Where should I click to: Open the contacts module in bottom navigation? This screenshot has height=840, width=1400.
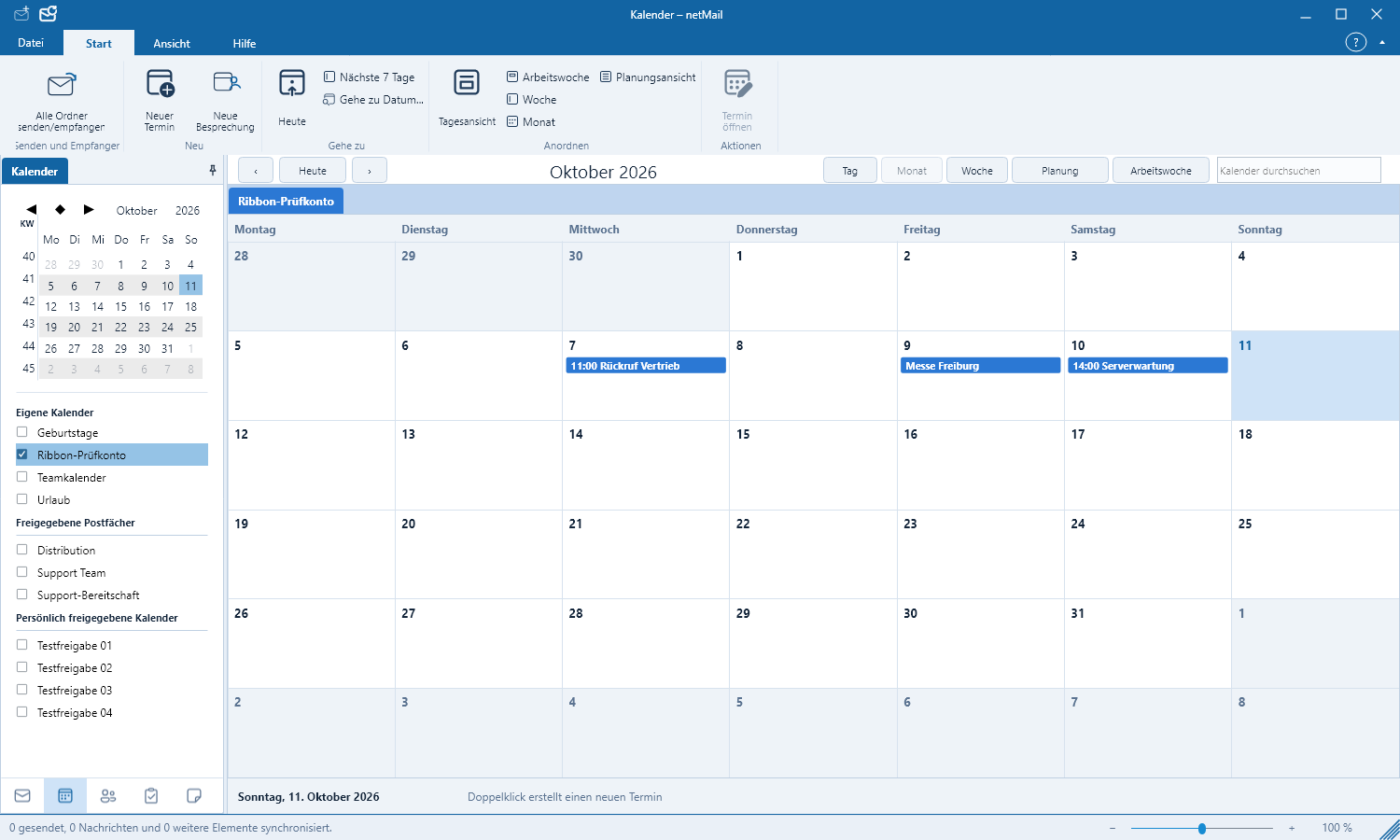(108, 796)
